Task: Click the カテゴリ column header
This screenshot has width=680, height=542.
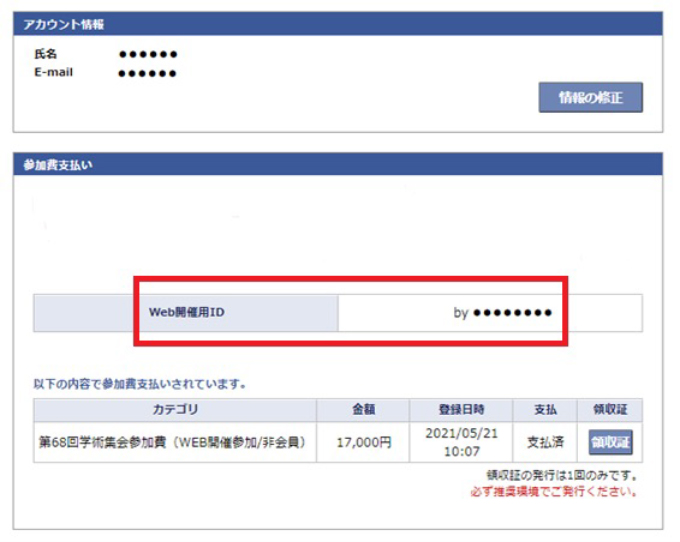Action: pyautogui.click(x=175, y=410)
